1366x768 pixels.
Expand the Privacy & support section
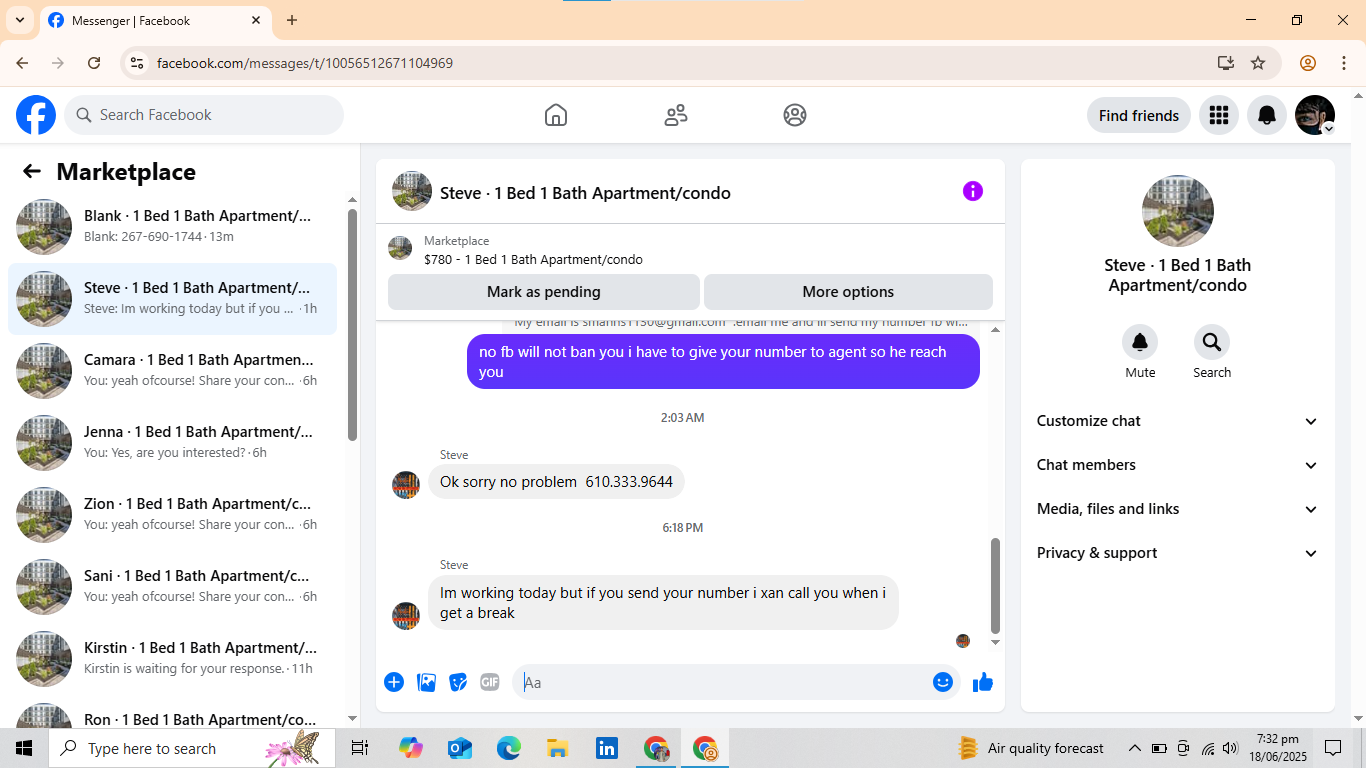(1178, 553)
